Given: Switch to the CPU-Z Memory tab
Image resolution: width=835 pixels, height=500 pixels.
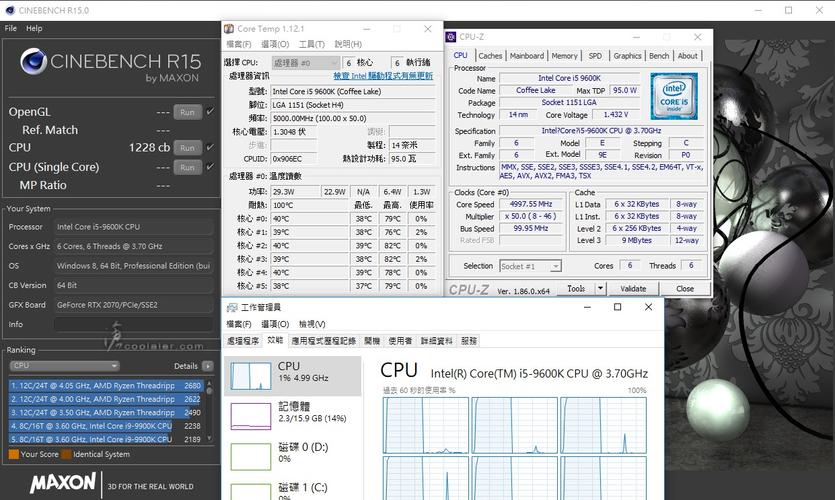Looking at the screenshot, I should 564,56.
